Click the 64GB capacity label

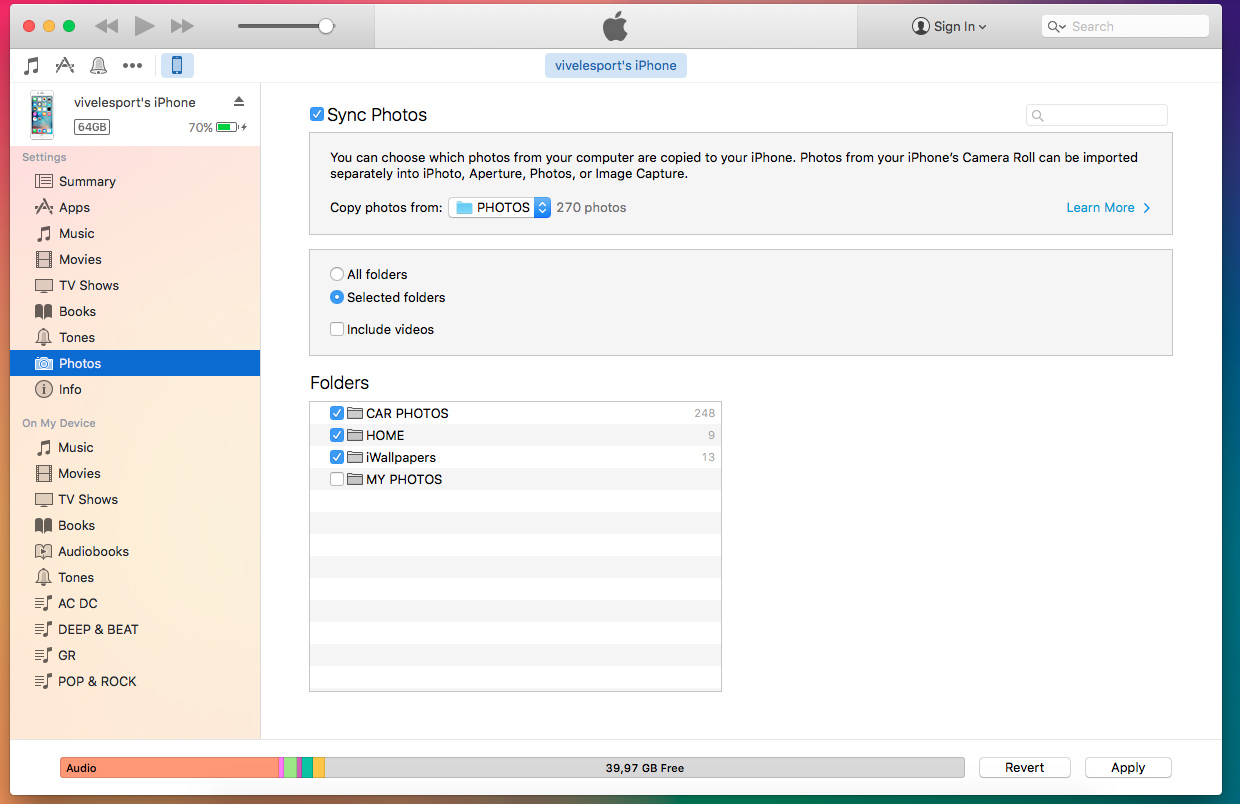[x=92, y=127]
